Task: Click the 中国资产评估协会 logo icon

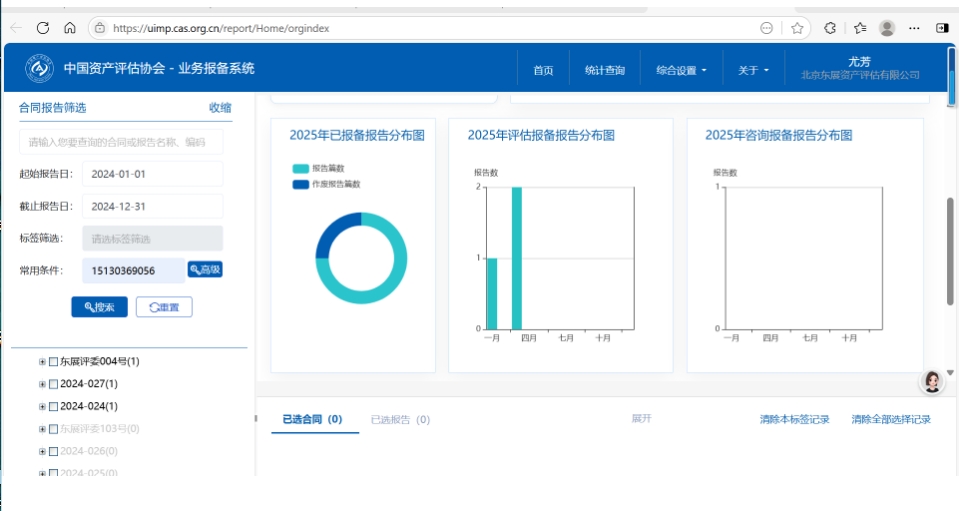Action: click(x=39, y=69)
